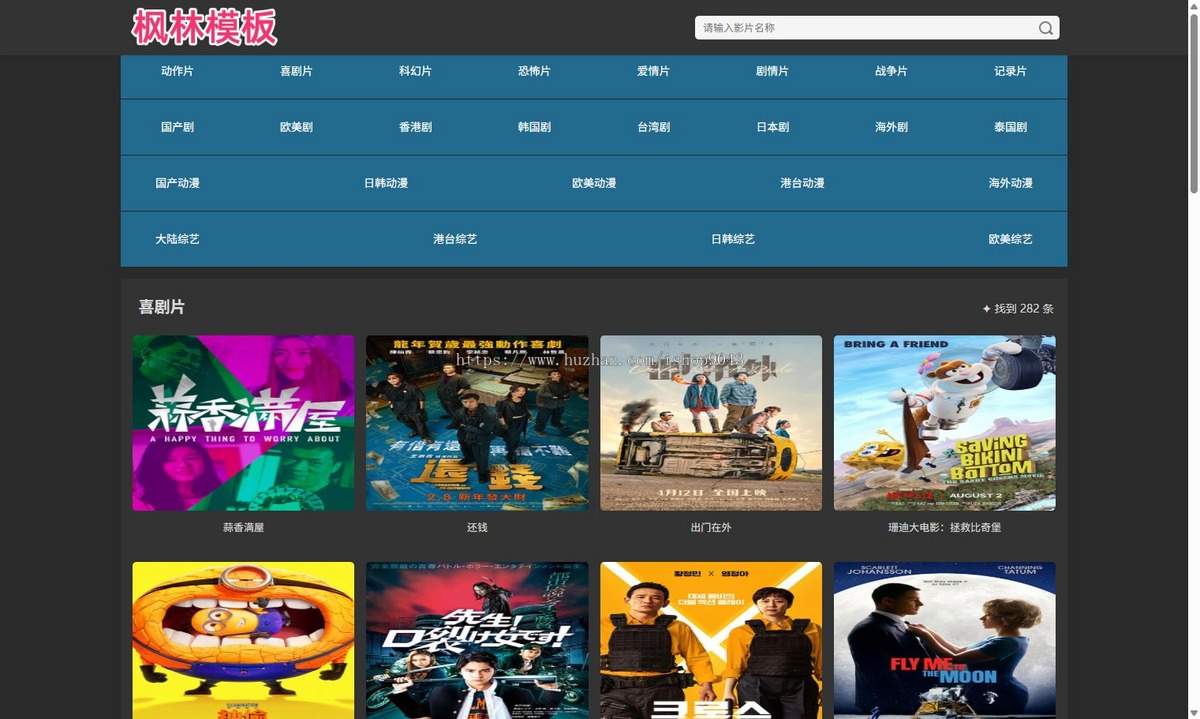Click the 喜剧片 section heading
This screenshot has width=1200, height=719.
pyautogui.click(x=161, y=307)
